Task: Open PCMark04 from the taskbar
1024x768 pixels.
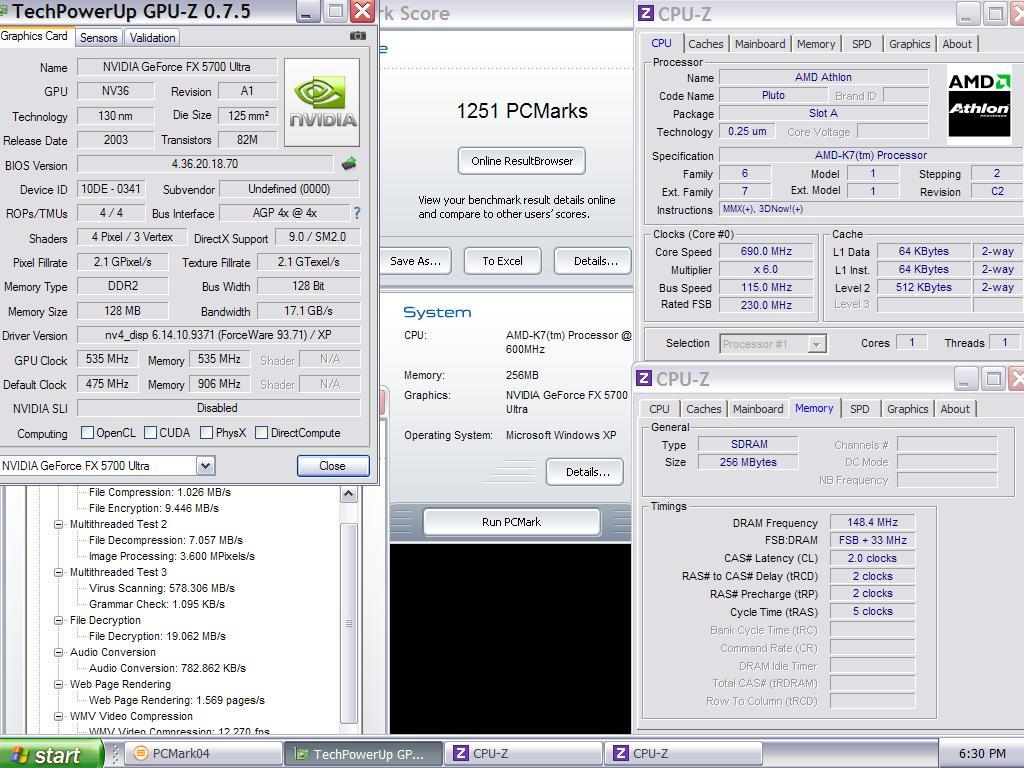Action: pos(202,754)
